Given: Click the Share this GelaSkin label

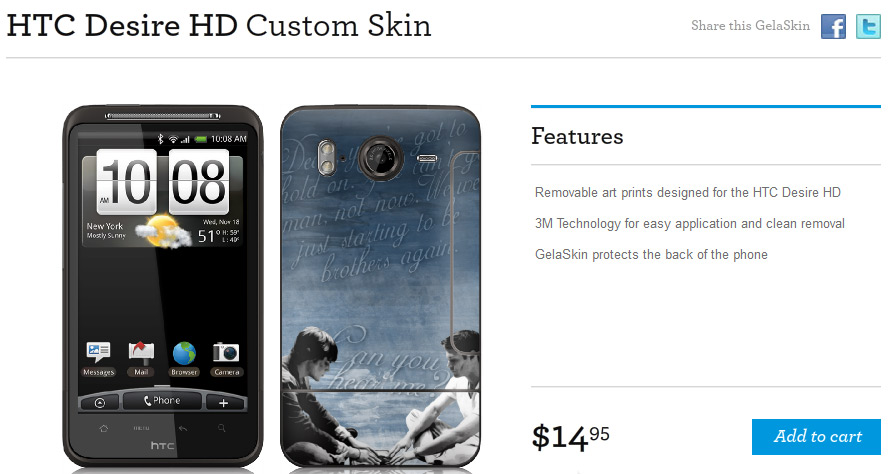Looking at the screenshot, I should [750, 26].
